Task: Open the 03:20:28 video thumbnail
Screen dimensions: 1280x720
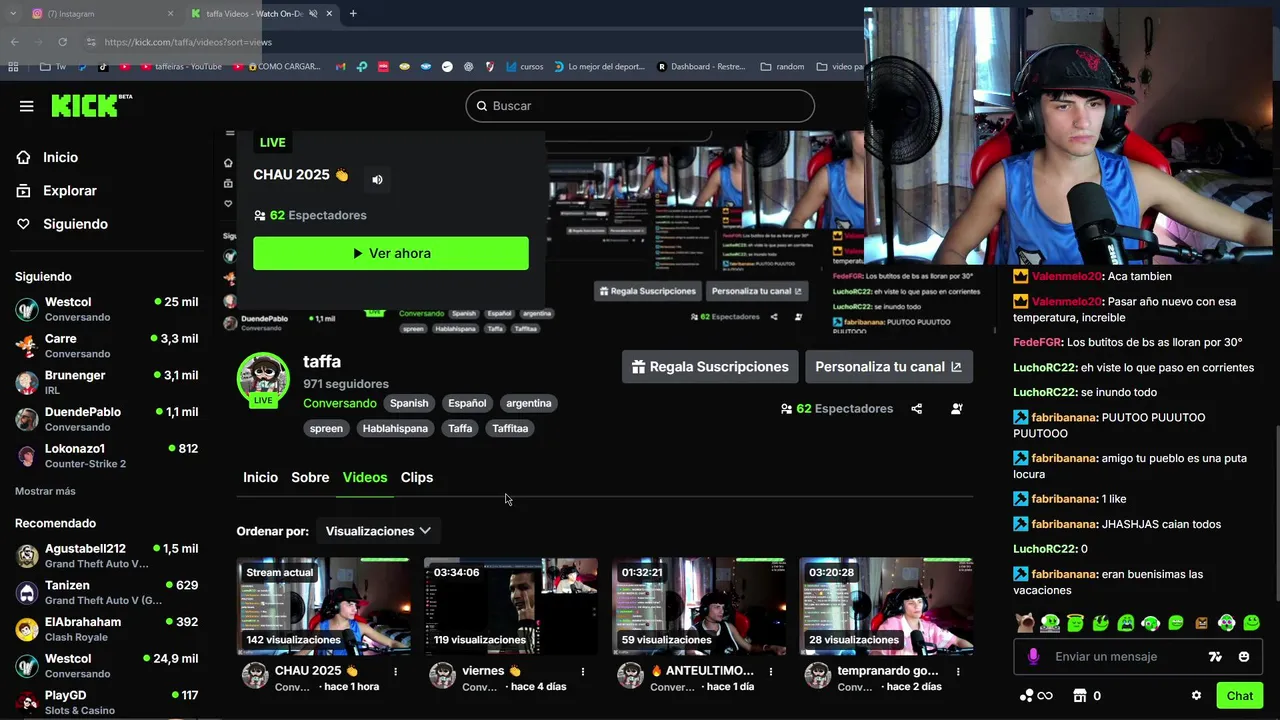Action: tap(886, 606)
